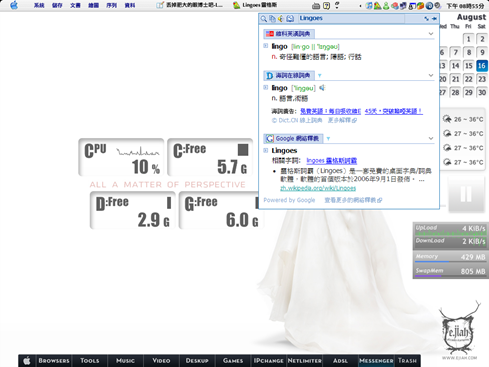Viewport: 489px width, 367px height.
Task: Click the blue round tray icon near the clock
Action: point(429,6)
